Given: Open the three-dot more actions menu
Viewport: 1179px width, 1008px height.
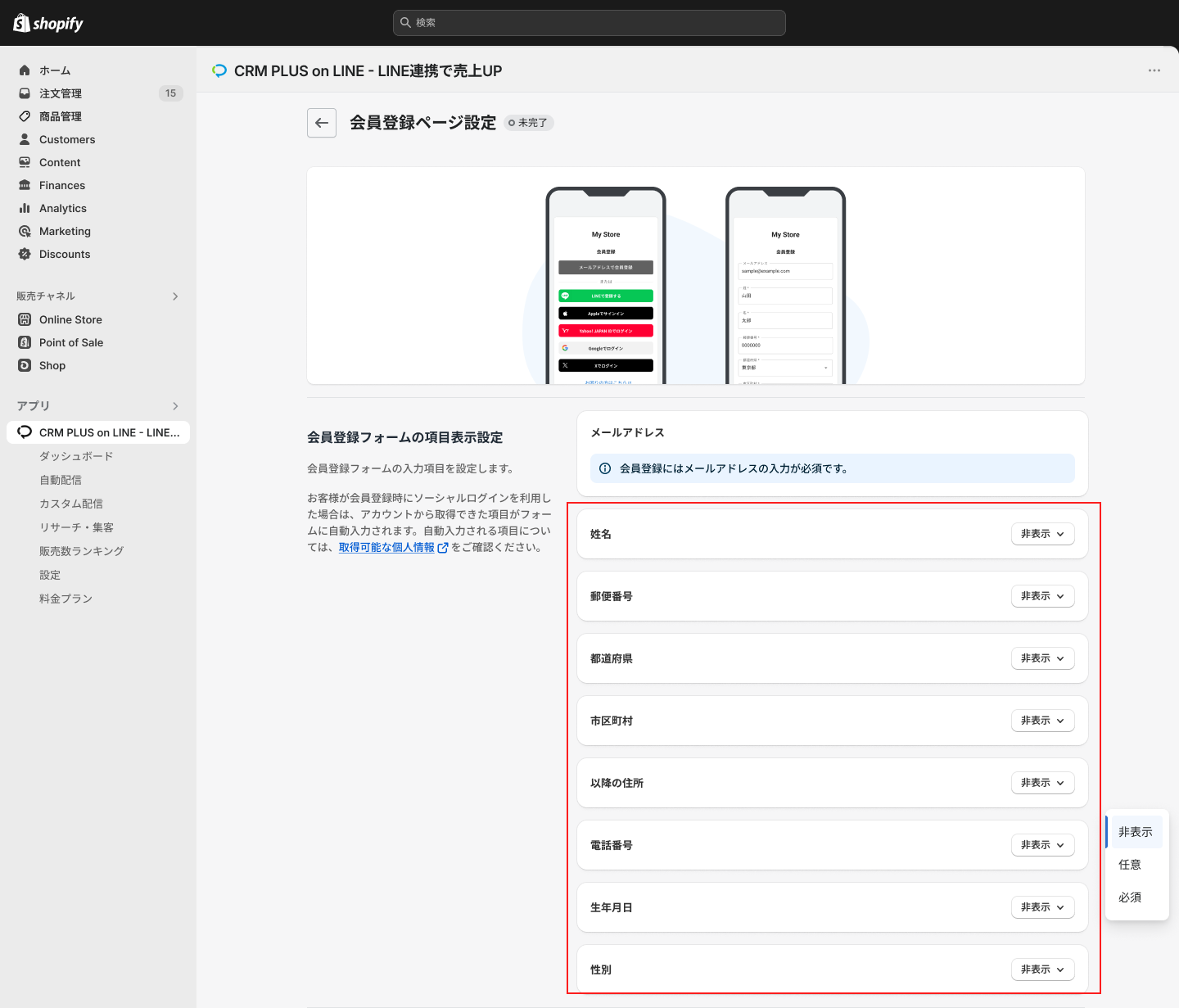Looking at the screenshot, I should click(x=1154, y=70).
